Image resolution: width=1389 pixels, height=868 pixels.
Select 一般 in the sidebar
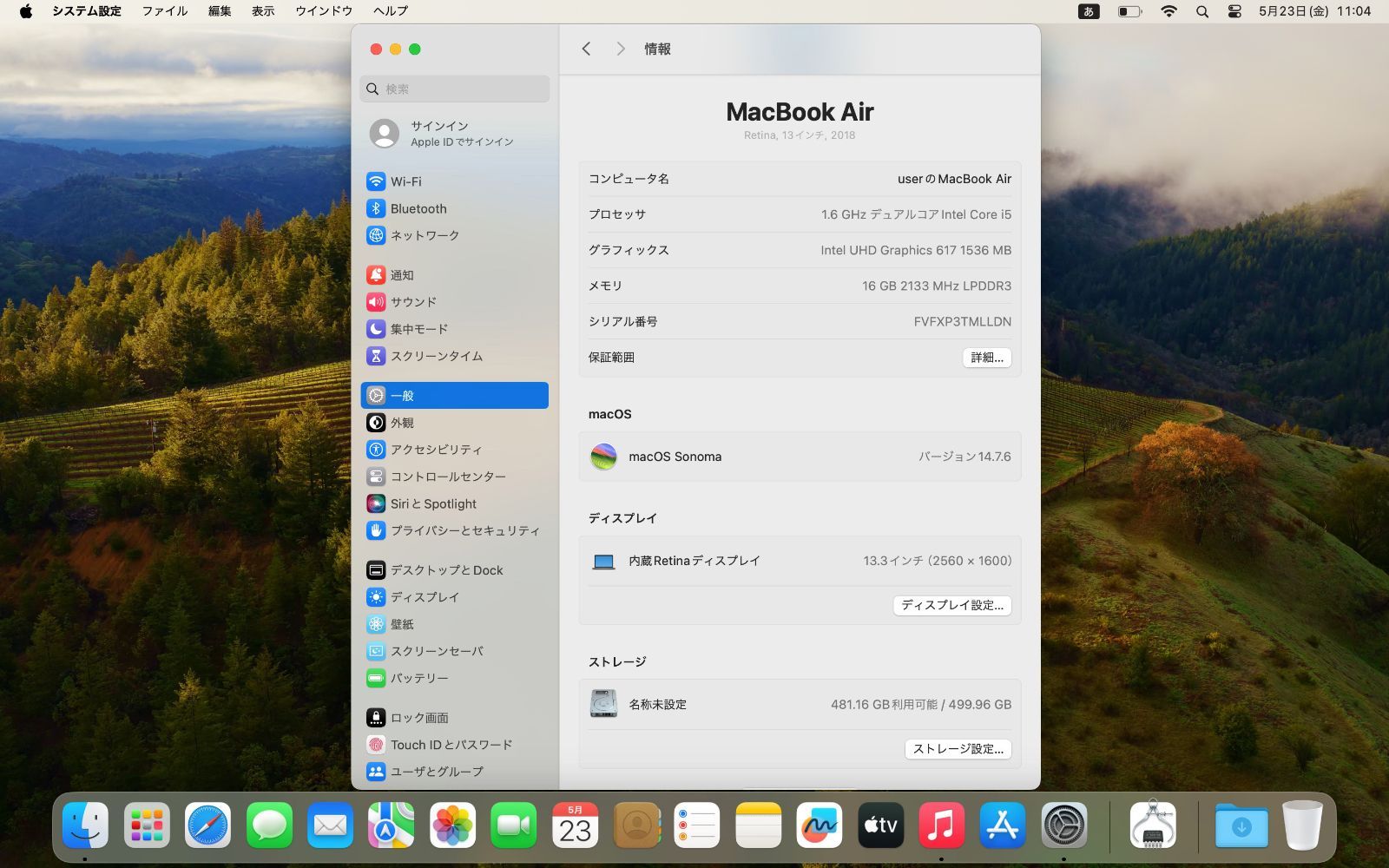point(454,396)
